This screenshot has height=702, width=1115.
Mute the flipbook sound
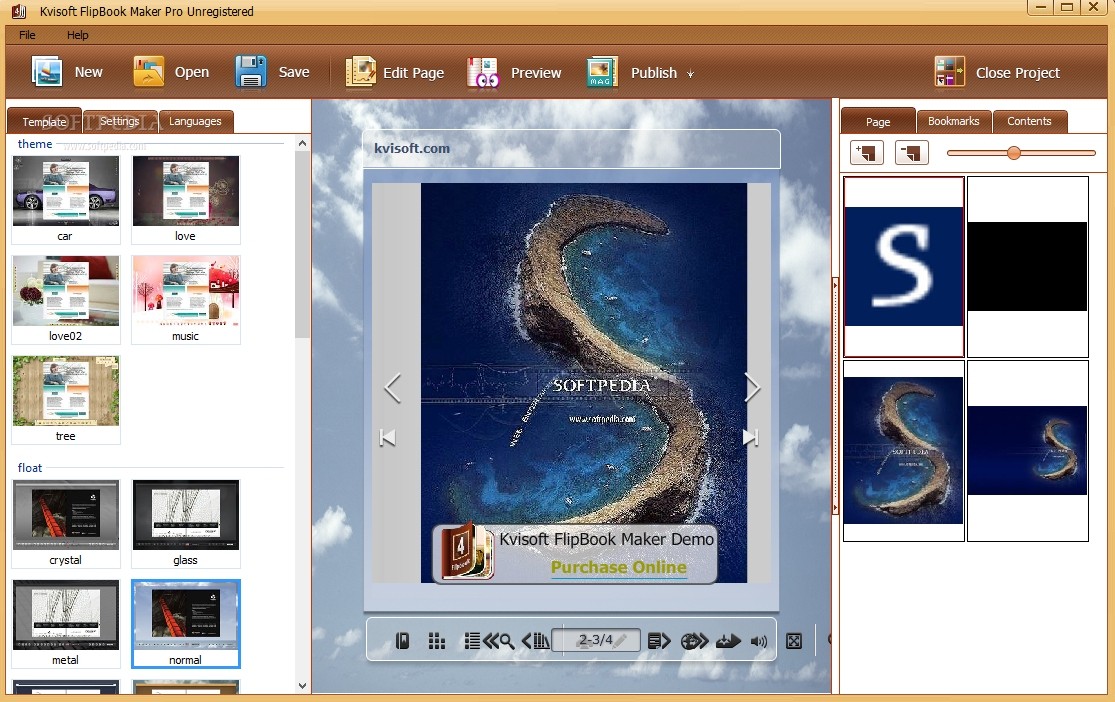[x=759, y=642]
